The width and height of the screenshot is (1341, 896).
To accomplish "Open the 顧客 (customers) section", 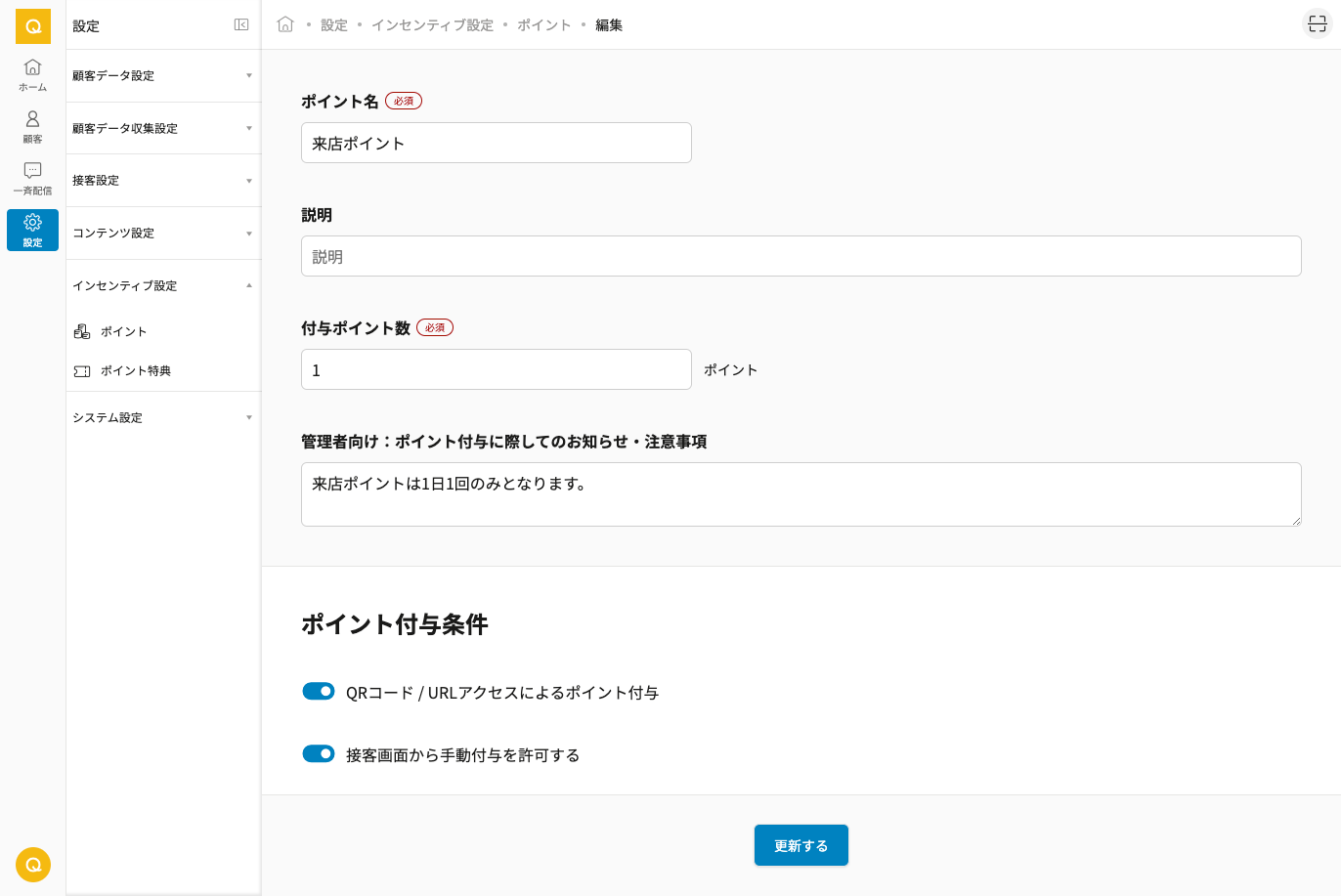I will pos(32,126).
